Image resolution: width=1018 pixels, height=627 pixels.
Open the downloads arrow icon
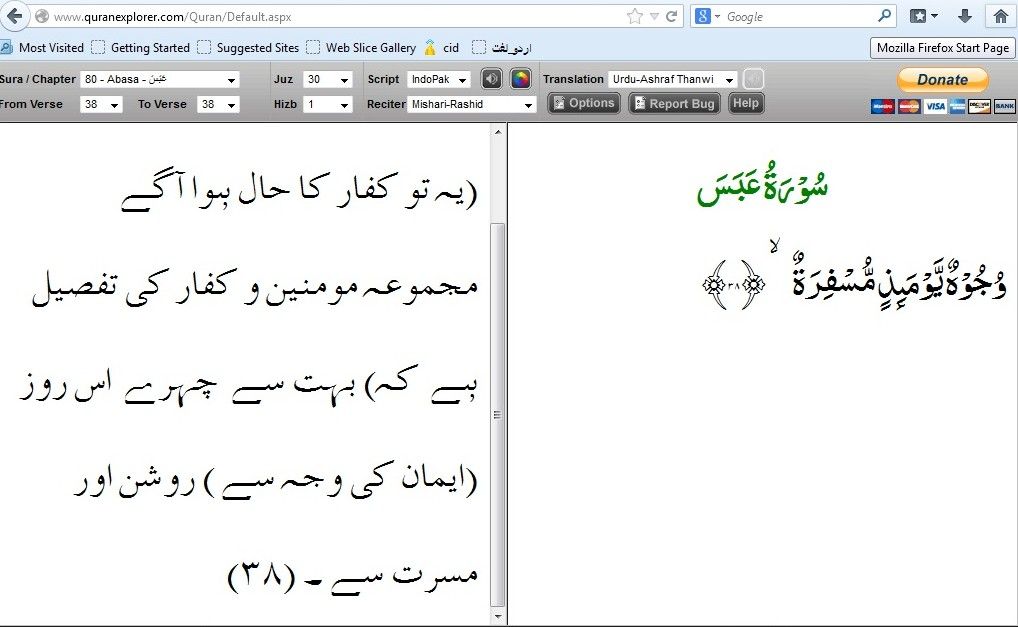pos(965,16)
